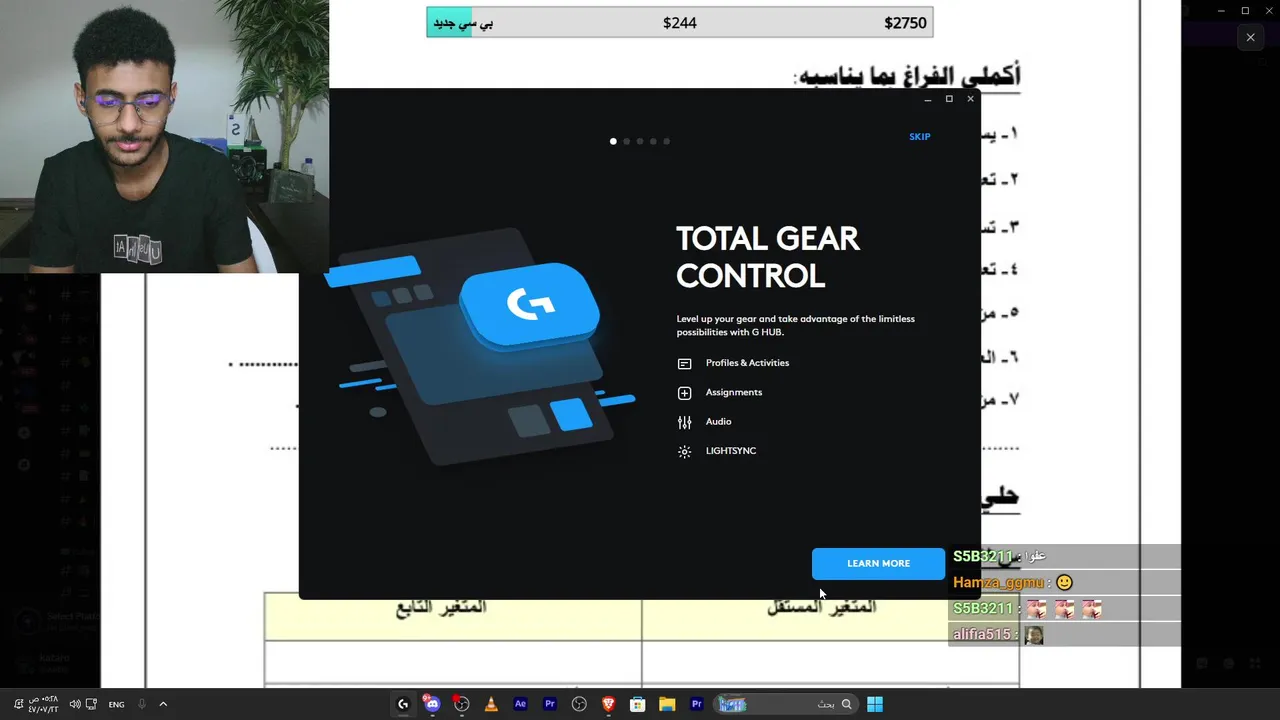
Task: Open the Windows Start menu
Action: click(x=875, y=704)
